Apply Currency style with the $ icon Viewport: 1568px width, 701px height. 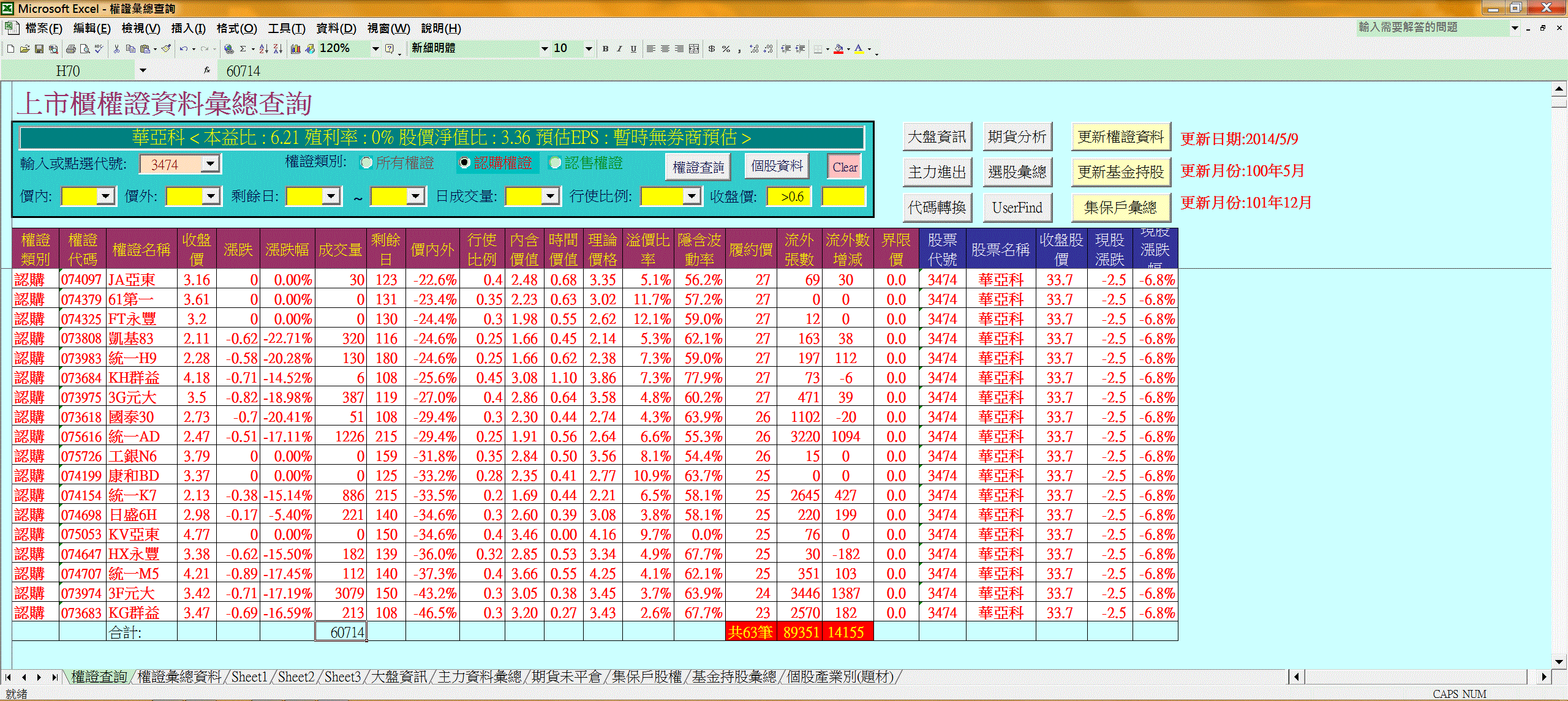point(712,49)
